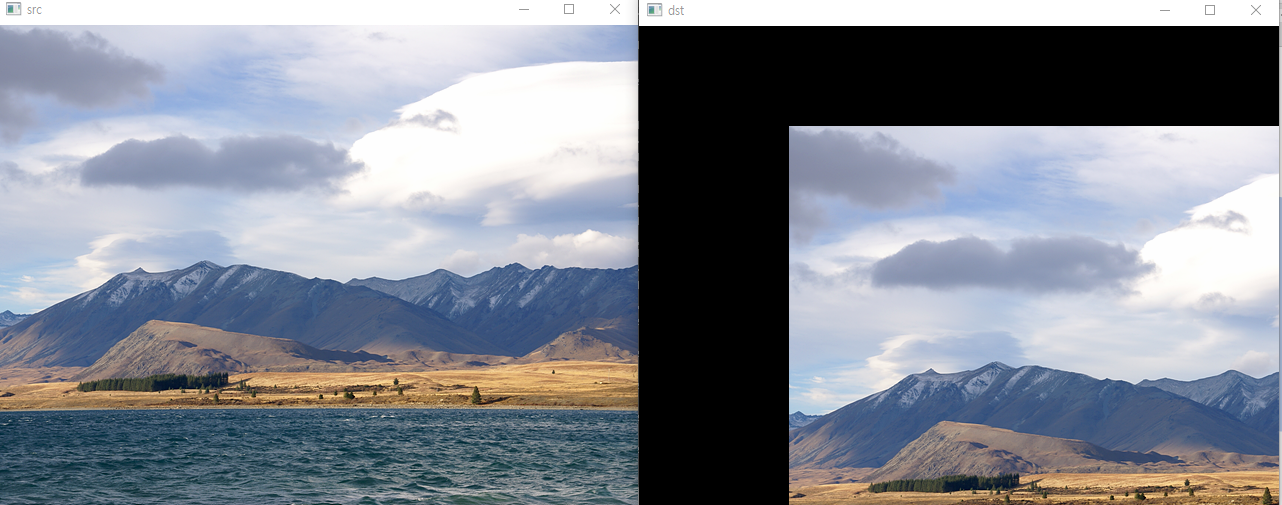The height and width of the screenshot is (505, 1282).
Task: Click the shifted landscape image in dst window
Action: point(1034,315)
